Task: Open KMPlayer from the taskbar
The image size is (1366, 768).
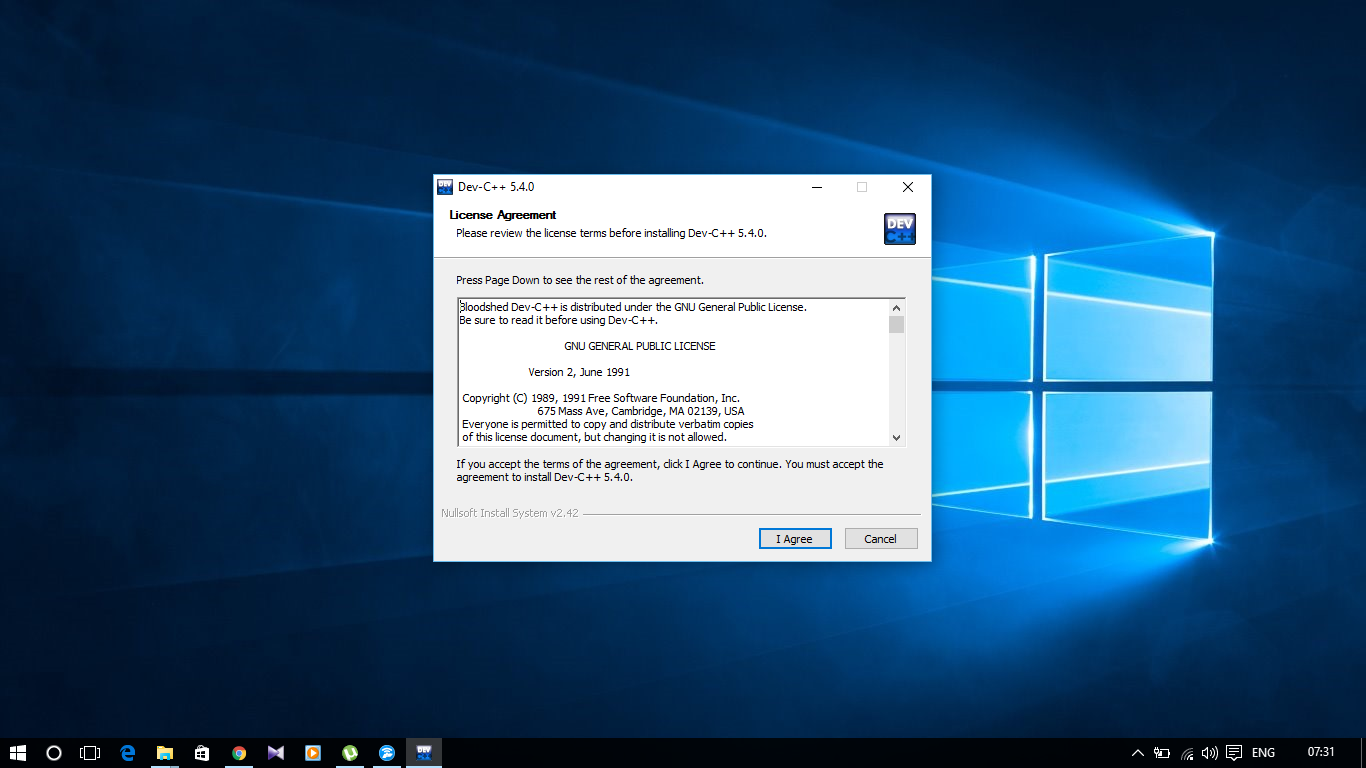Action: click(277, 753)
